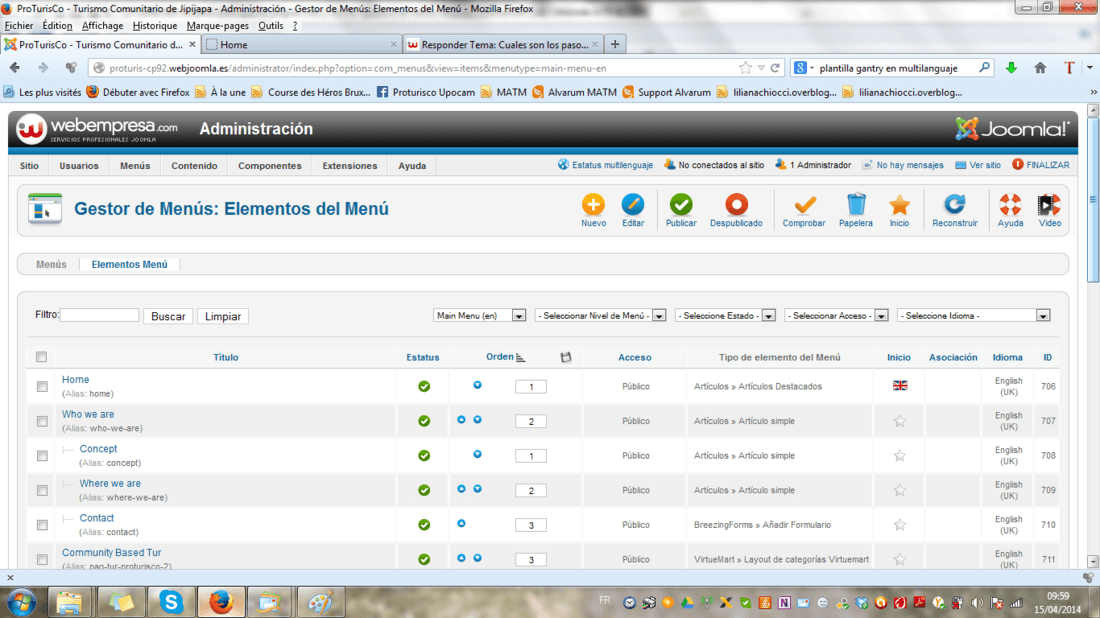Open the Sitio admin menu
This screenshot has width=1100, height=618.
pos(29,166)
